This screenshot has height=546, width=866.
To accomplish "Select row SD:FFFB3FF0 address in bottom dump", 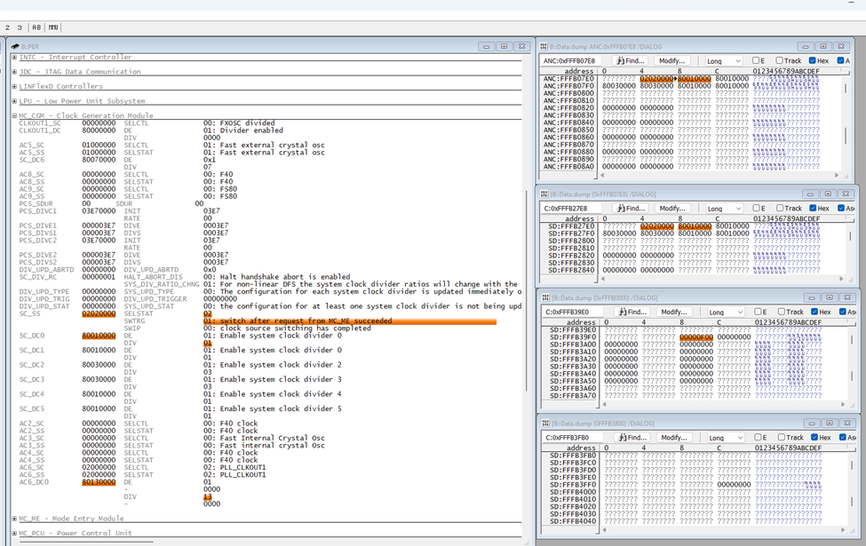I will click(573, 485).
